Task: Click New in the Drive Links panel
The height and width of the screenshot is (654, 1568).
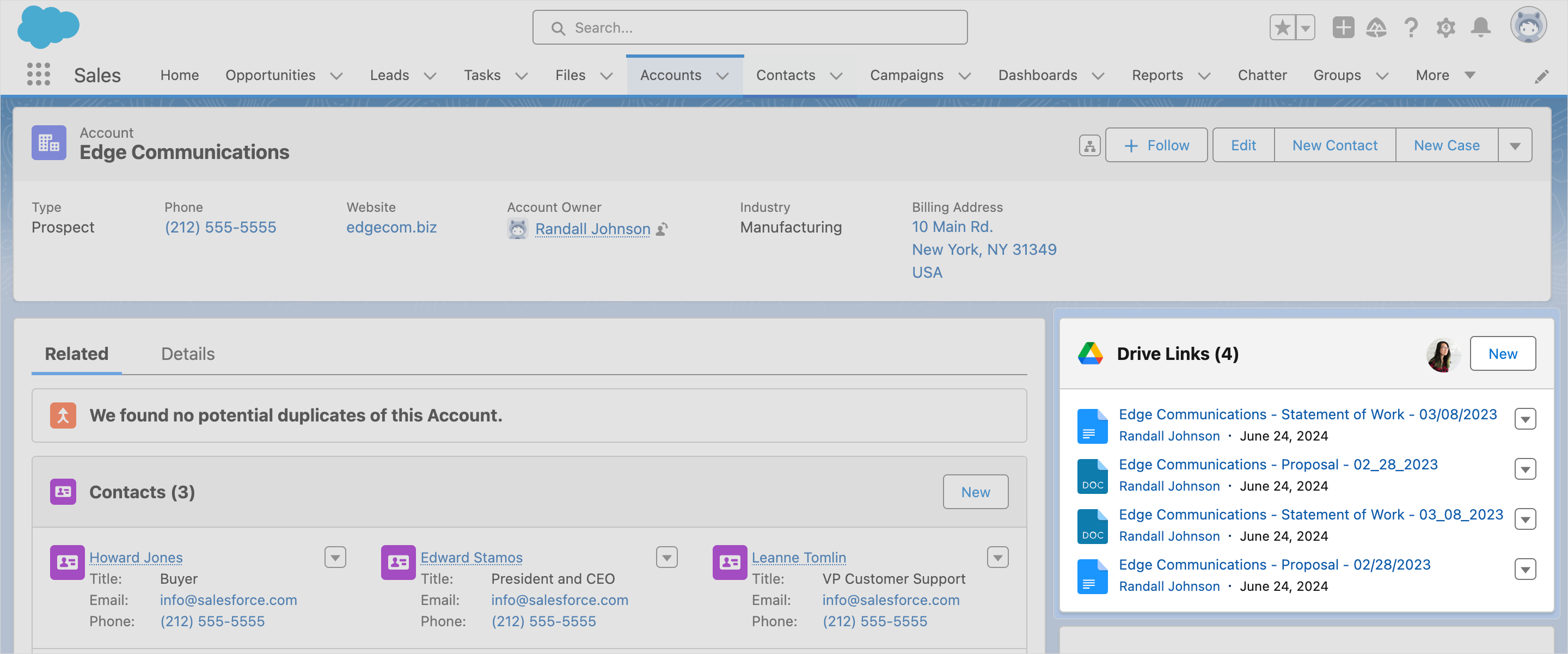Action: [1502, 354]
